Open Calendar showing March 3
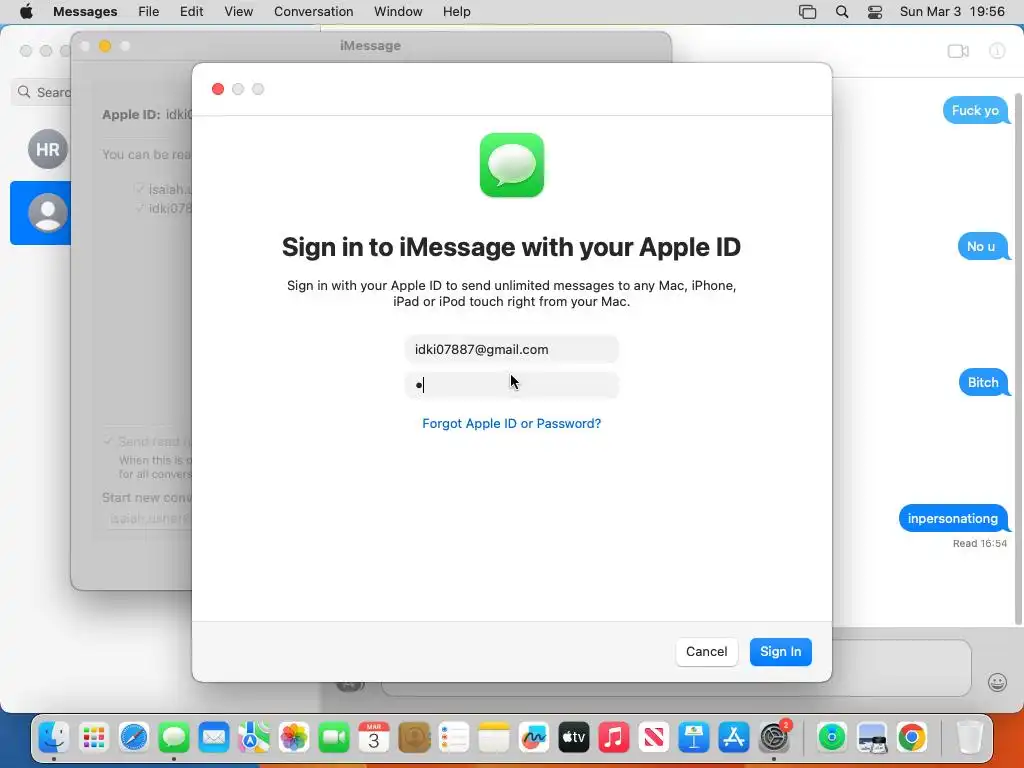This screenshot has width=1024, height=768. pyautogui.click(x=374, y=738)
